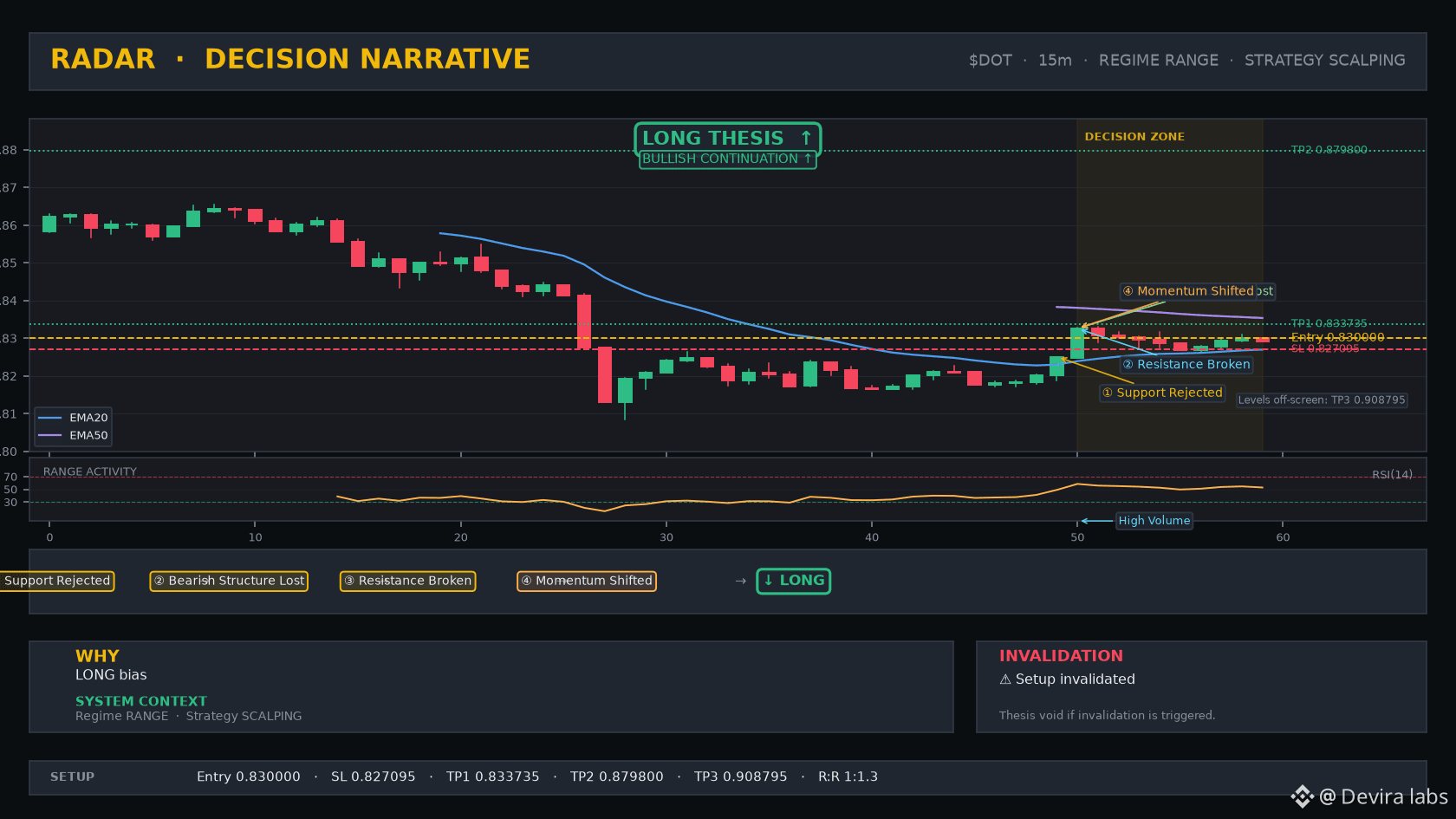Click the DECISION ZONE label
1456x819 pixels.
tap(1134, 137)
